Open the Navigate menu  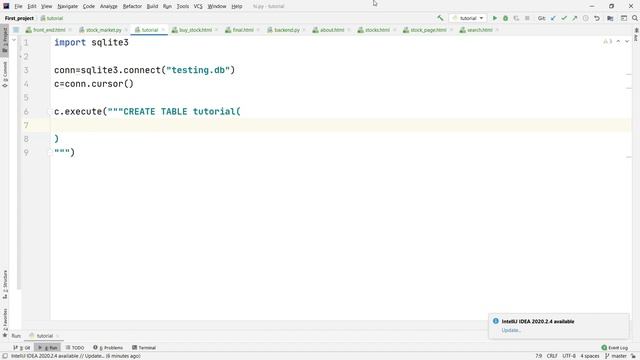(x=67, y=6)
